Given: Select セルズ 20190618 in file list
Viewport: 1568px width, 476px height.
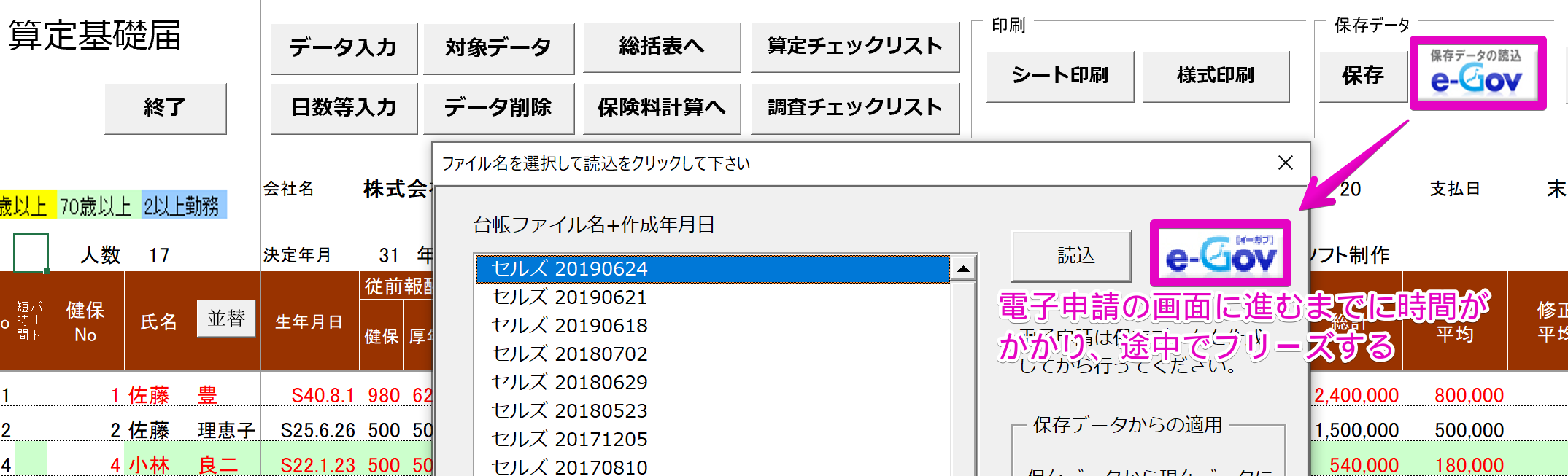Looking at the screenshot, I should tap(712, 326).
